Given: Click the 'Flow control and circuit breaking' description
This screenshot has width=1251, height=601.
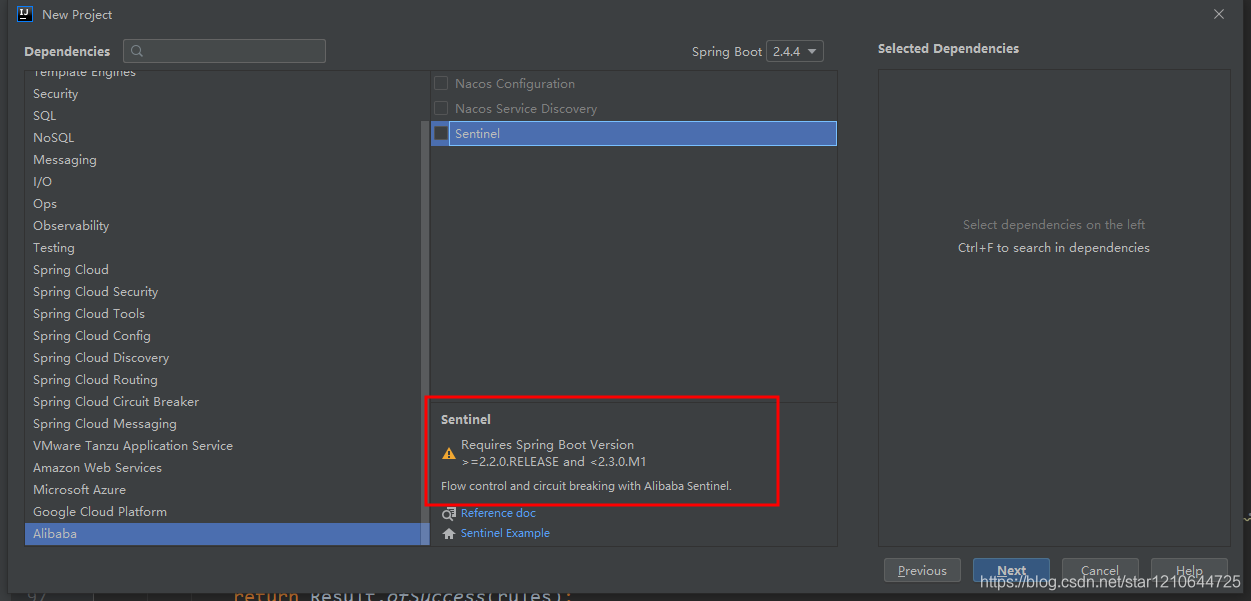Looking at the screenshot, I should point(587,486).
